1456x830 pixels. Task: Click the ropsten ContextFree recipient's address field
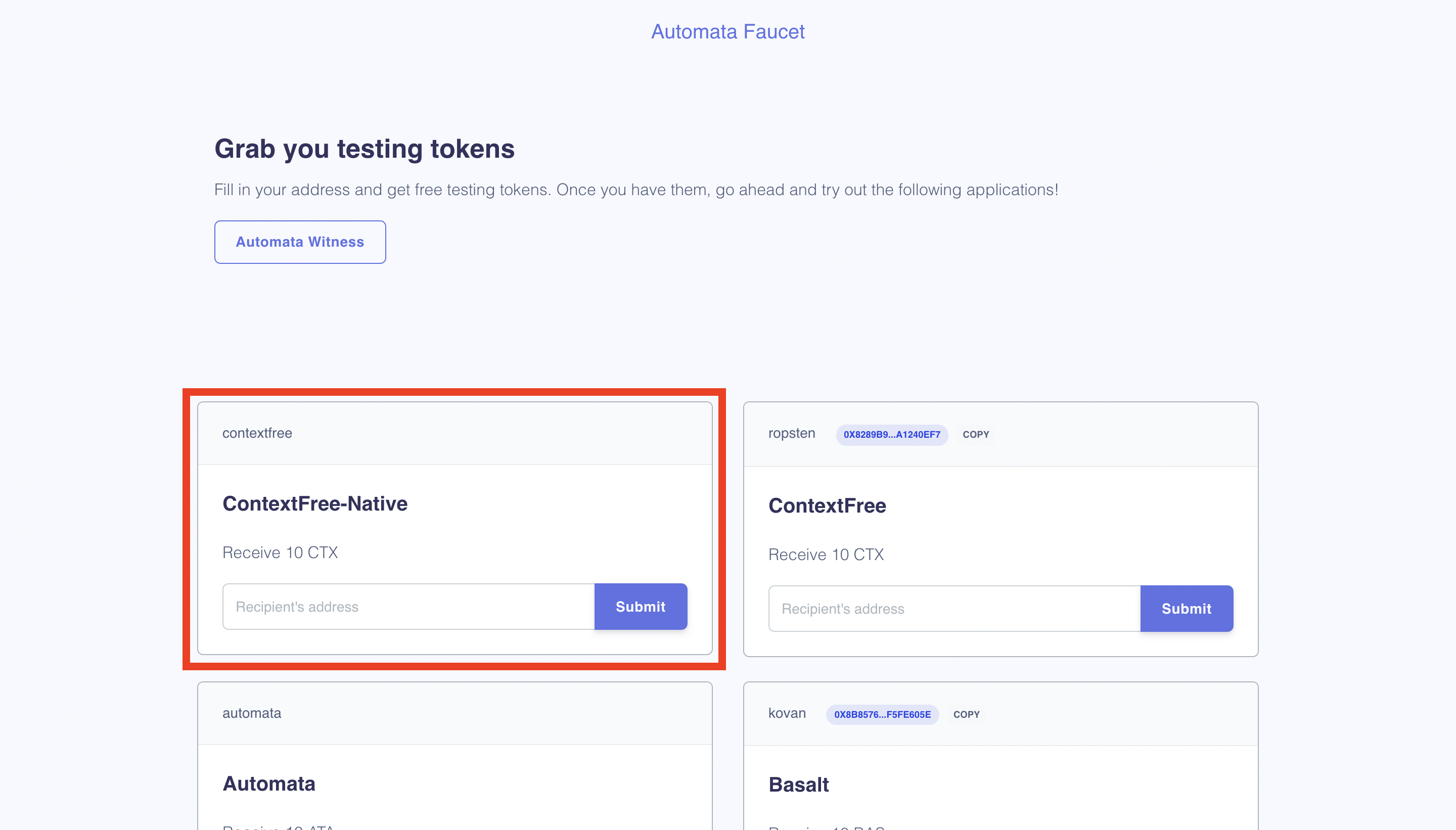pyautogui.click(x=954, y=608)
